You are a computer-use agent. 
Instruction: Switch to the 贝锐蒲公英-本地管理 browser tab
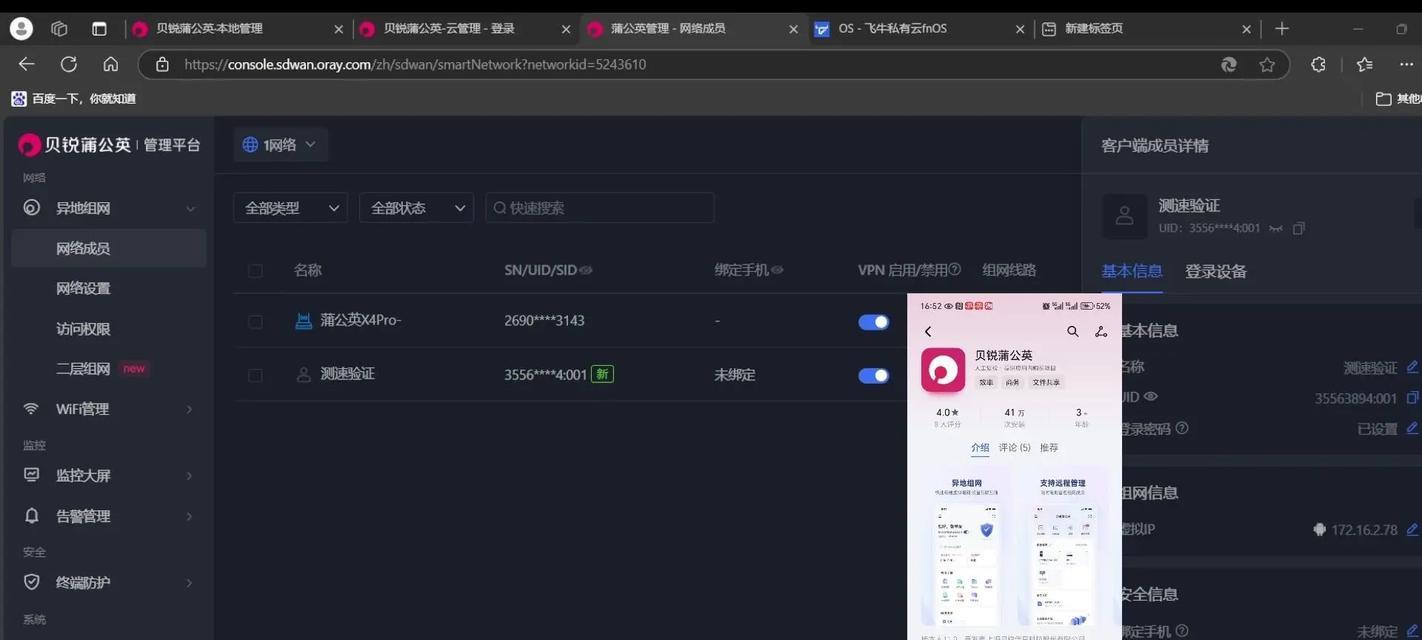click(x=238, y=29)
